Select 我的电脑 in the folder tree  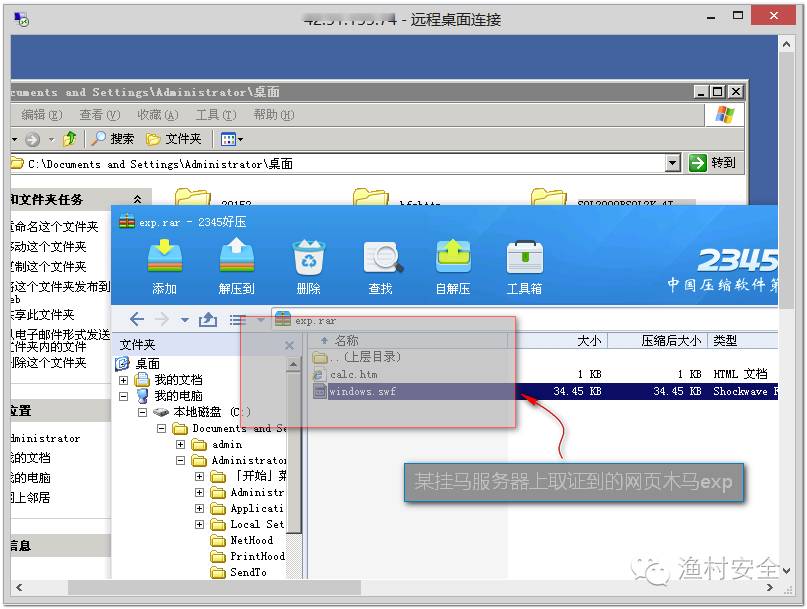click(178, 396)
